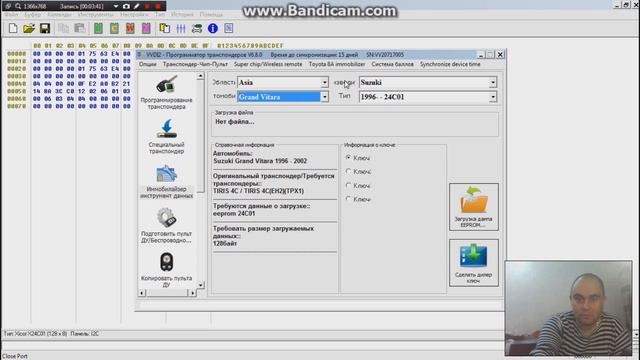Click the status bar text Тип: Xicor X24C01
The height and width of the screenshot is (360, 640).
35,334
